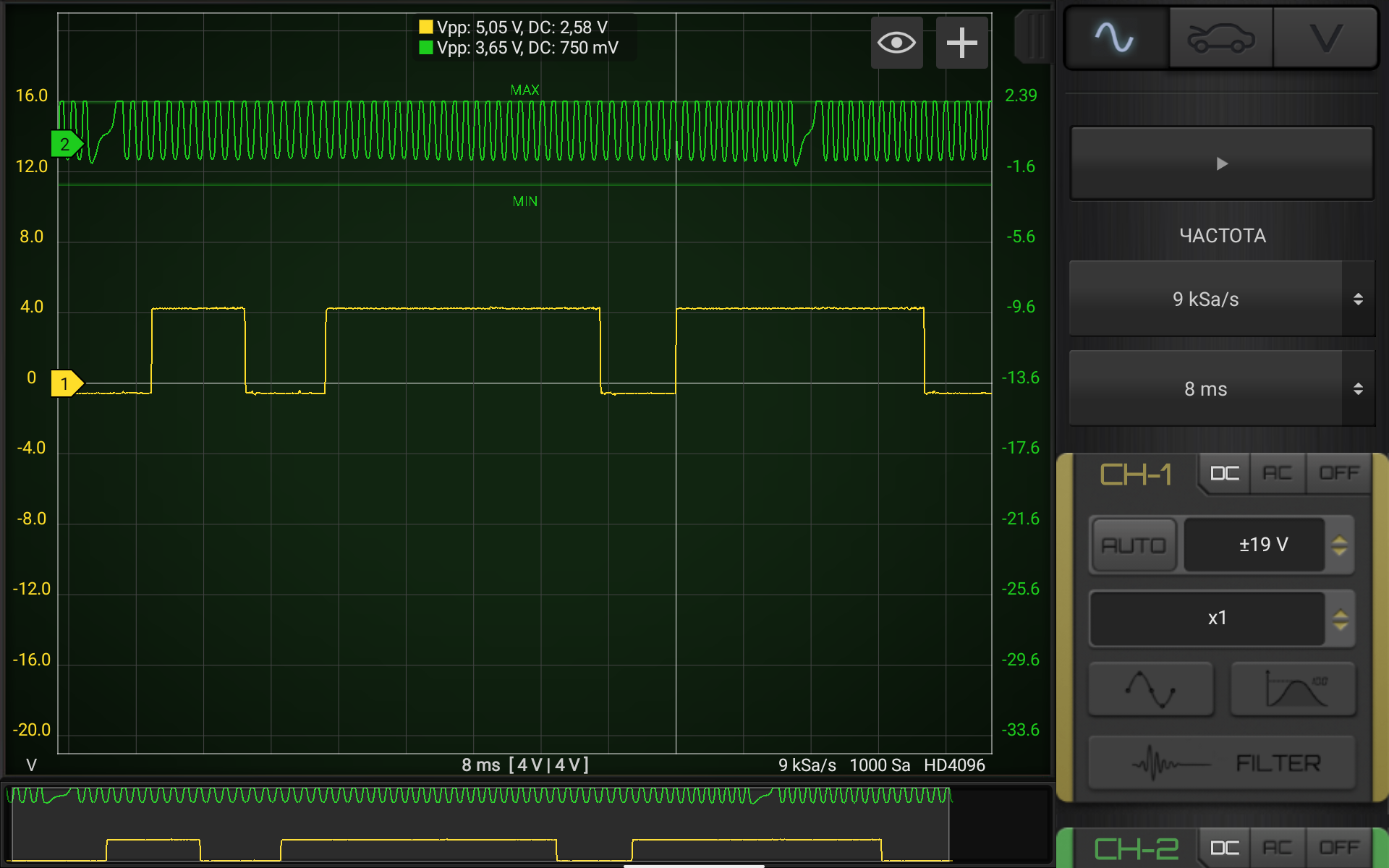Click the CH-1 frequency response curve icon
1389x868 pixels.
point(1293,689)
